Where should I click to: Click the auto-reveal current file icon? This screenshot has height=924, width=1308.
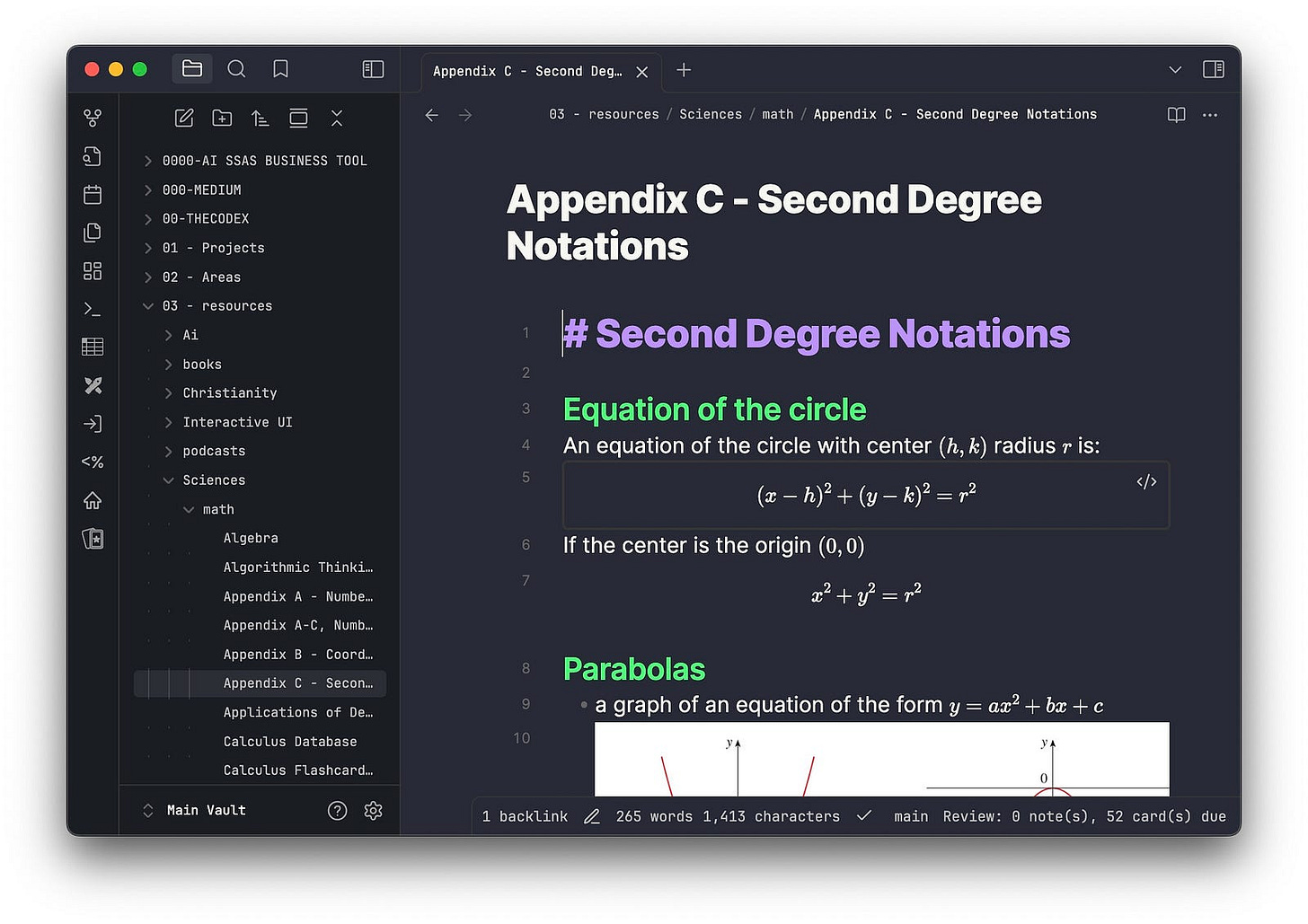pos(298,119)
